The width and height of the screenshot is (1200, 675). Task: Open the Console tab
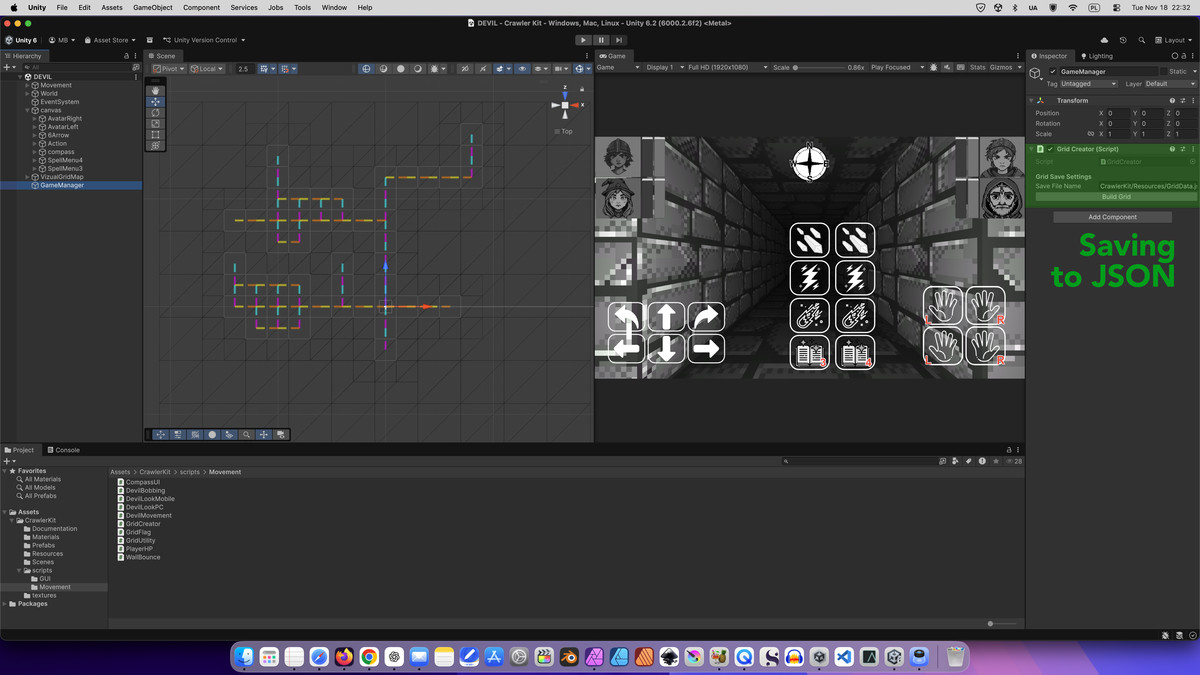[66, 449]
